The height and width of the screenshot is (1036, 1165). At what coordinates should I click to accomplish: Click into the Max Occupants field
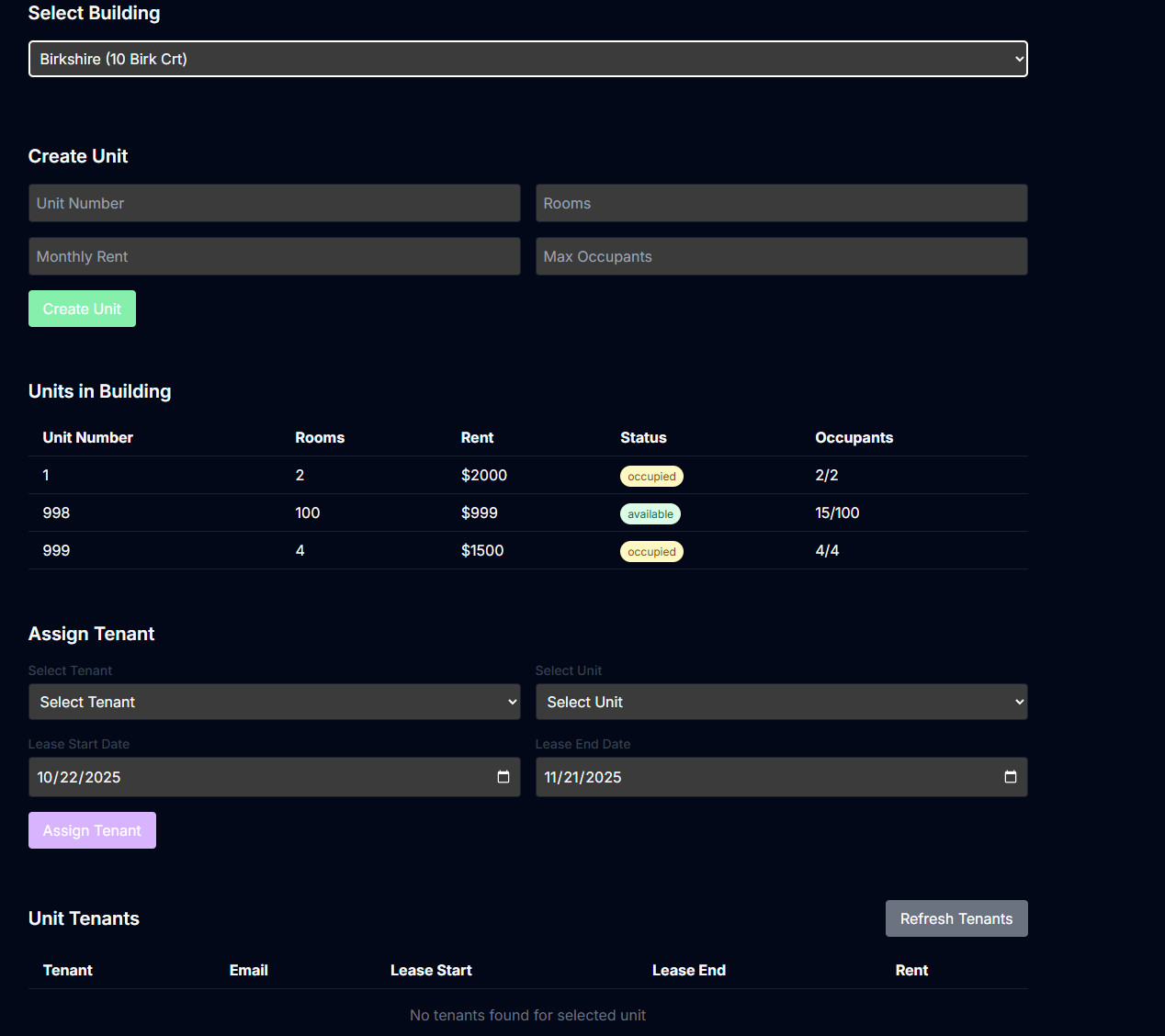pyautogui.click(x=781, y=256)
